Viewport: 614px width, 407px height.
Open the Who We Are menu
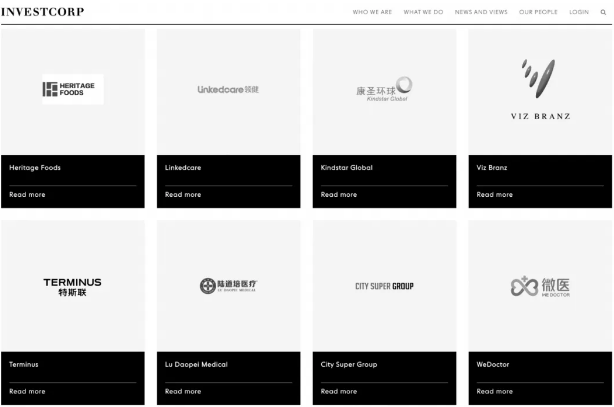(372, 12)
